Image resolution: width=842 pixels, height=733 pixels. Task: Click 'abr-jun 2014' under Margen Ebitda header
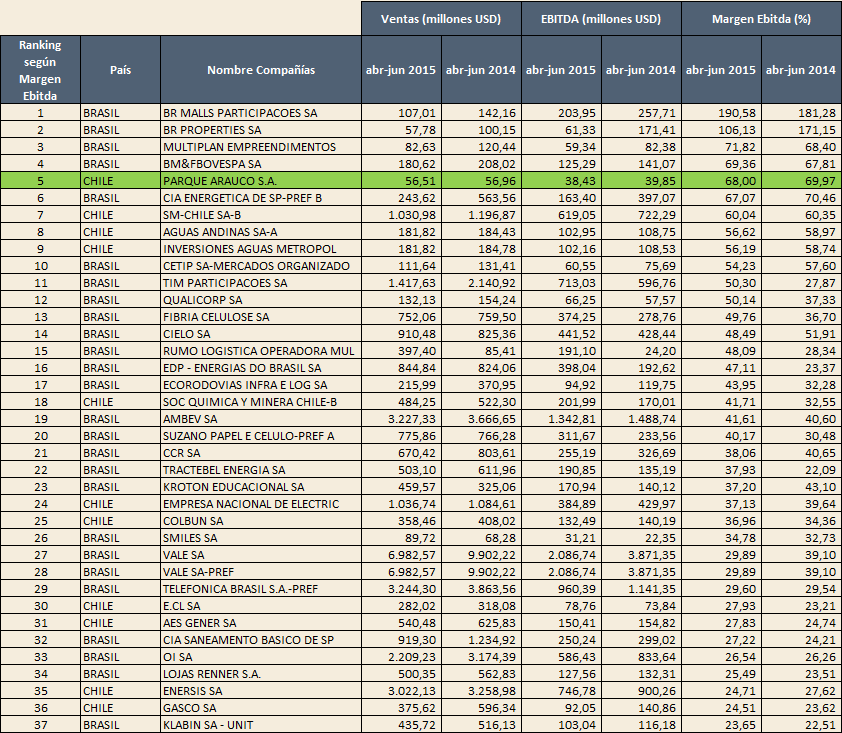801,70
